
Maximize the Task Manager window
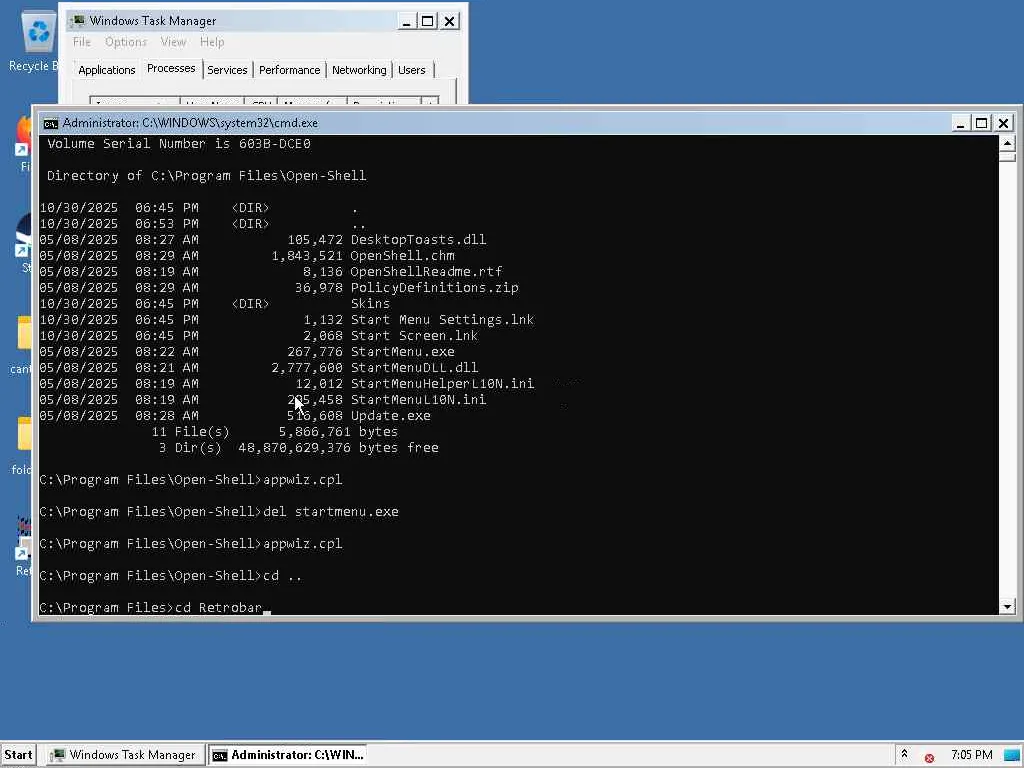pos(428,22)
